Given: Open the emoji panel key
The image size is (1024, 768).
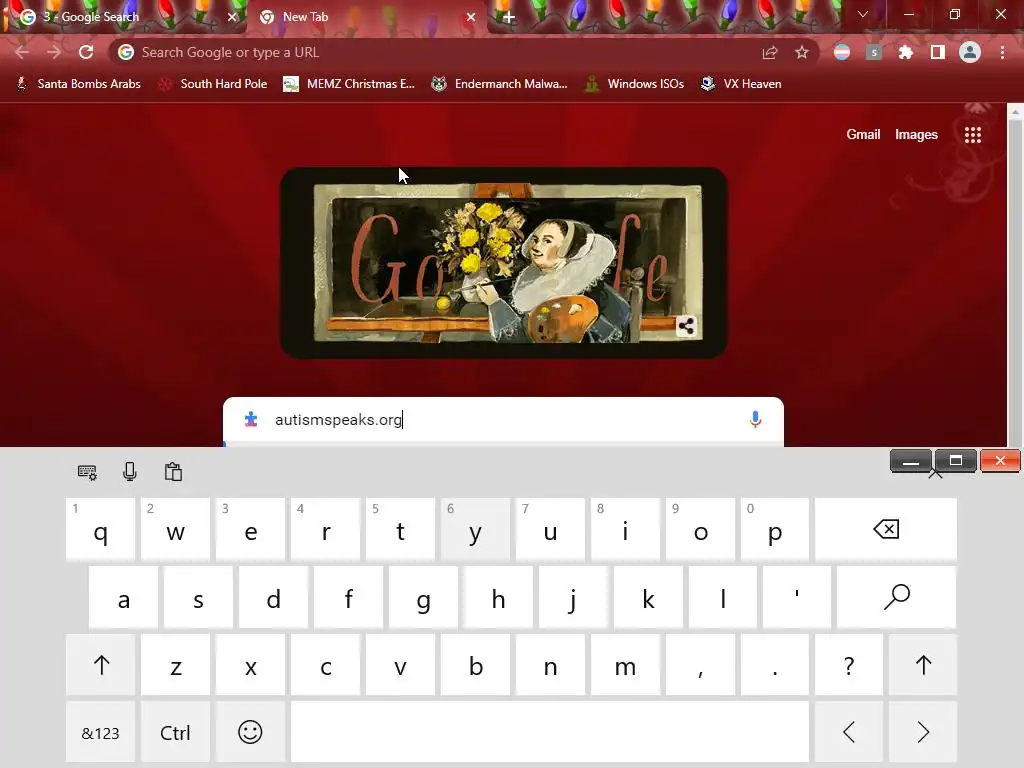Looking at the screenshot, I should (x=250, y=732).
